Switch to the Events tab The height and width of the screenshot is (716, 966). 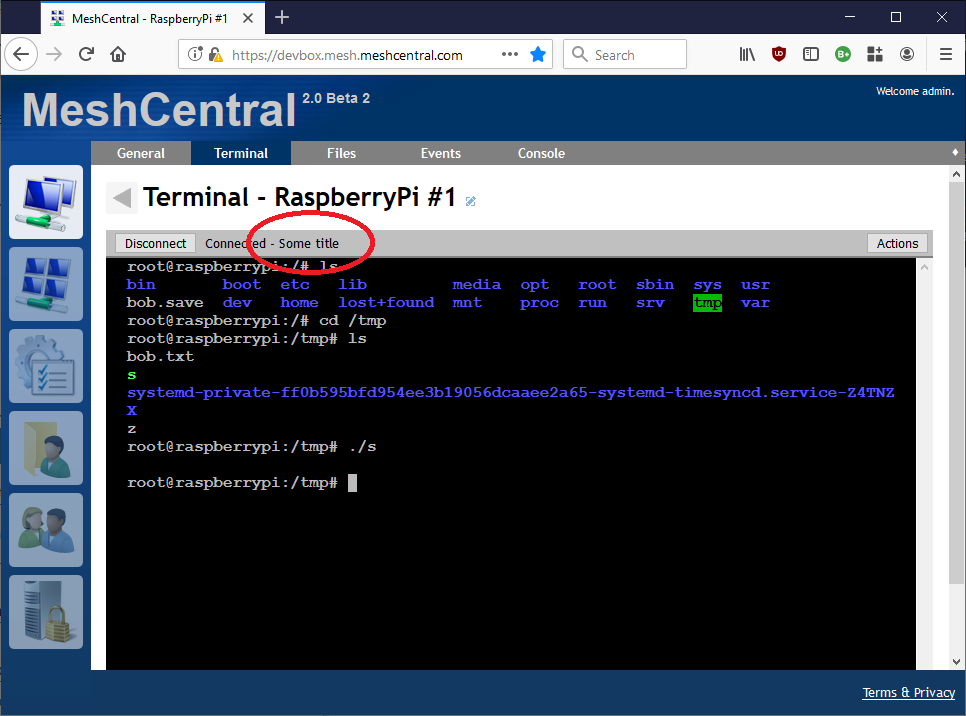(x=440, y=153)
